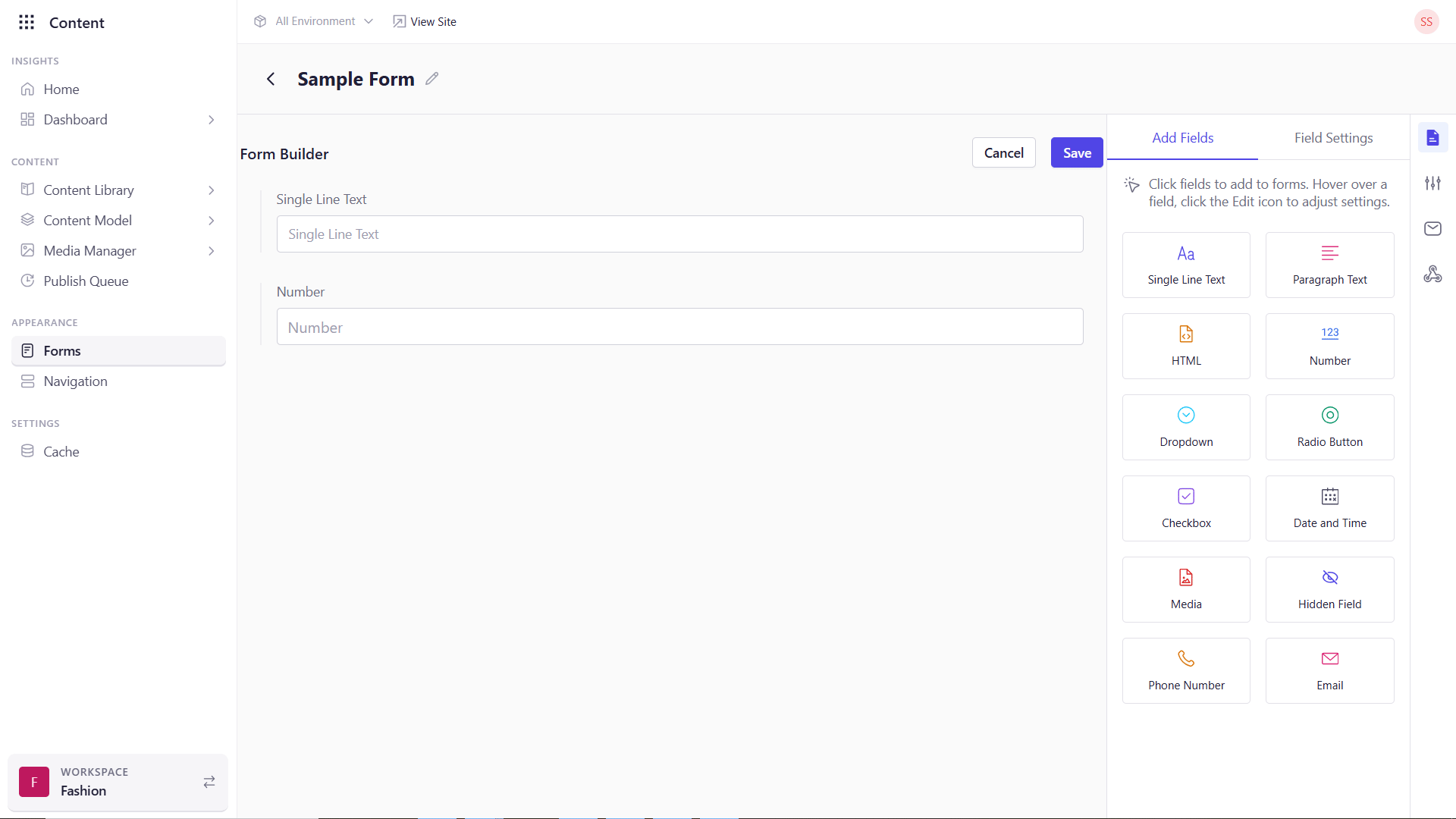Click the workspace switch arrows icon

pos(209,782)
